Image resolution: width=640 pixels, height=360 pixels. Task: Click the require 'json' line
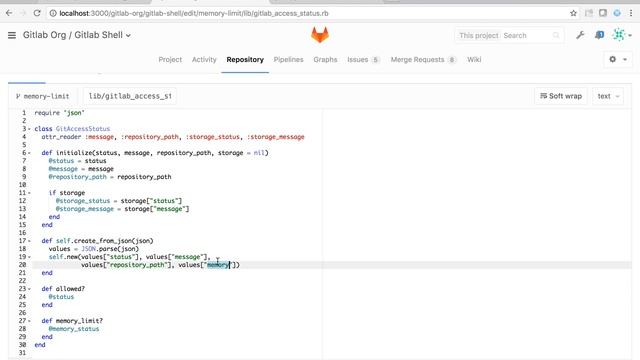click(x=60, y=113)
